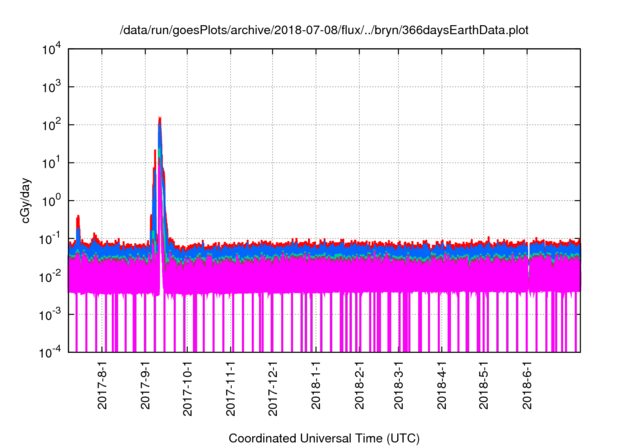Click the Coordinated Universal Time (UTC) label

324,438
